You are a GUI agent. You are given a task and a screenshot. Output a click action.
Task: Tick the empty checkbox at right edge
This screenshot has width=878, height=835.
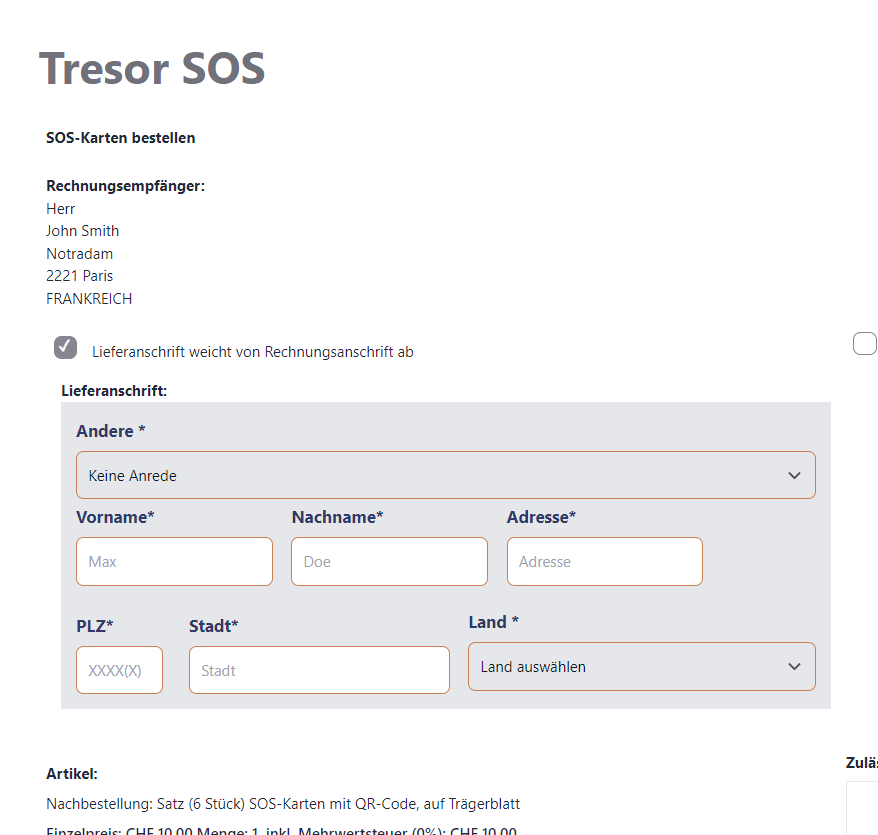click(864, 344)
